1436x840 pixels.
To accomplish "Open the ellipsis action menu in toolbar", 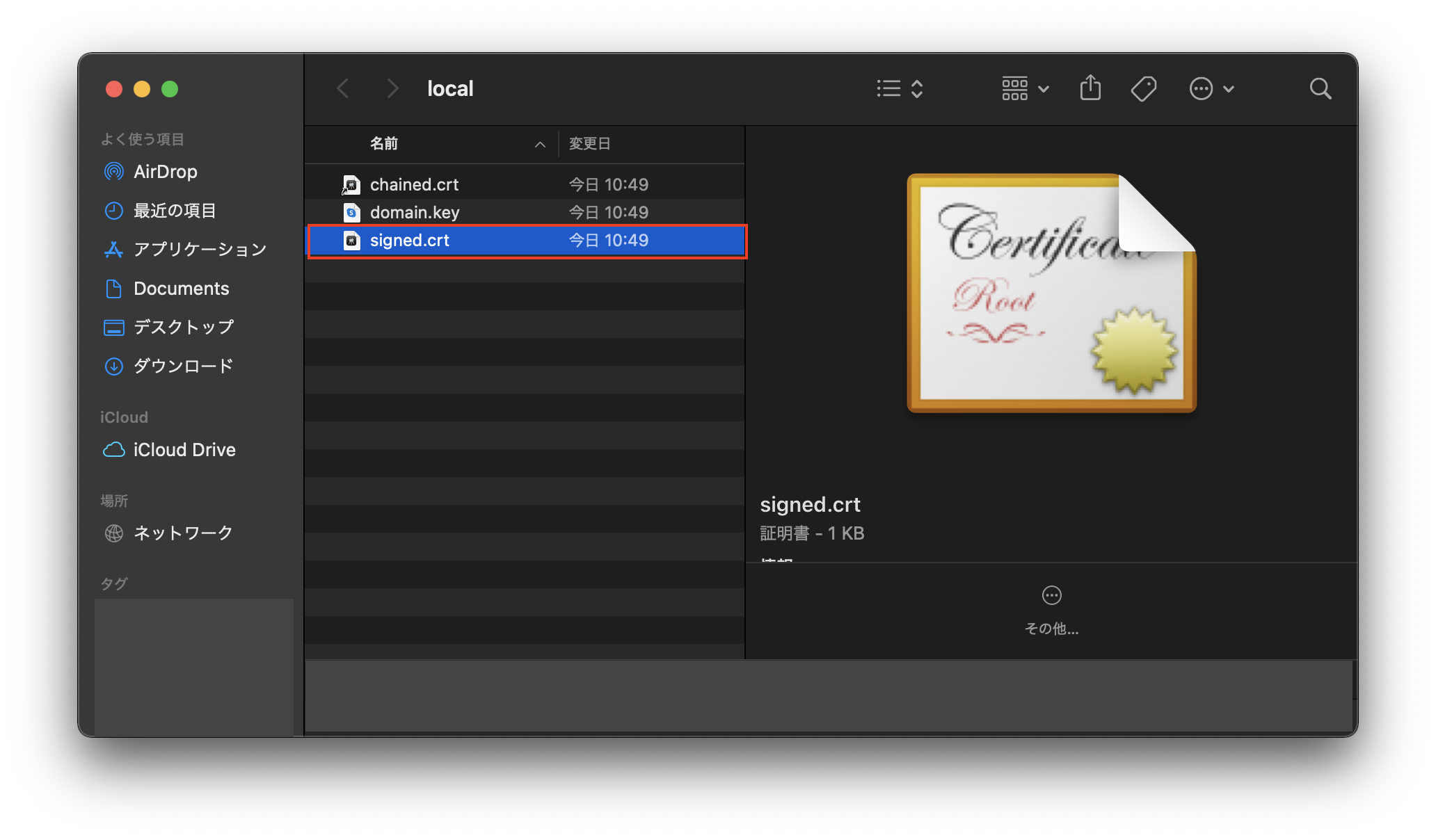I will (1211, 89).
